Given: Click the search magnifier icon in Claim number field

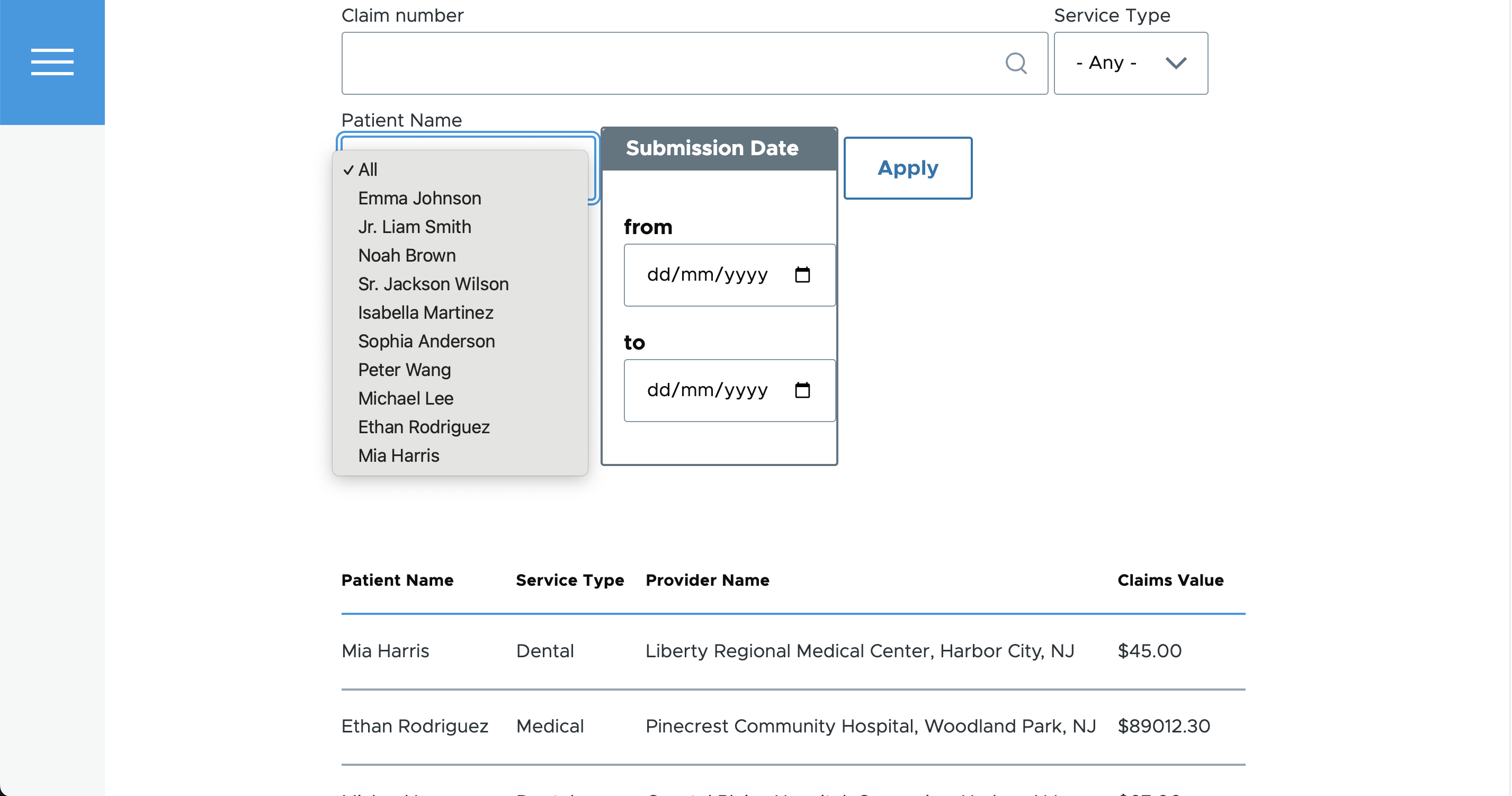Looking at the screenshot, I should pyautogui.click(x=1015, y=63).
